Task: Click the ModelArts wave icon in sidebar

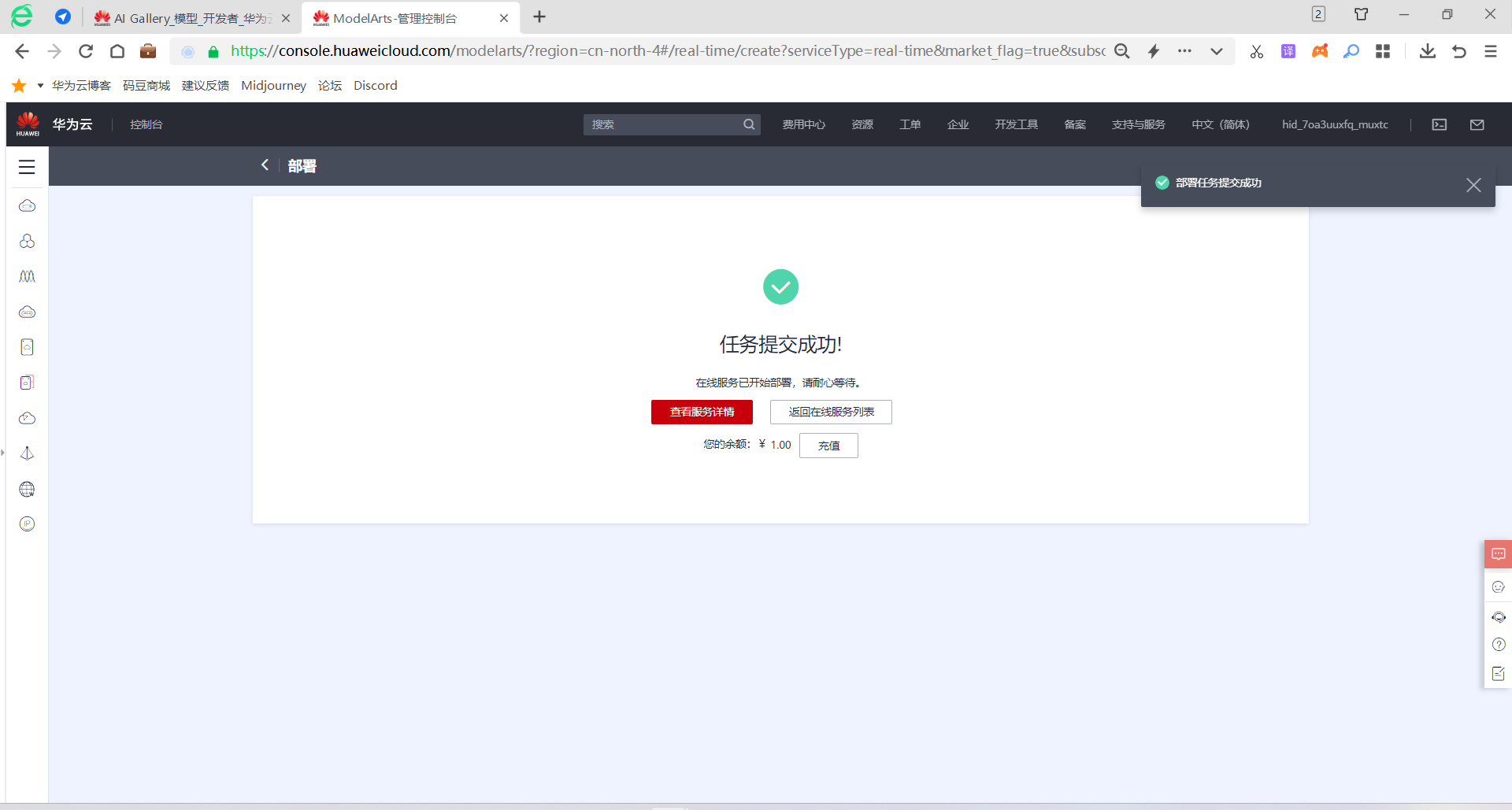Action: 28,276
